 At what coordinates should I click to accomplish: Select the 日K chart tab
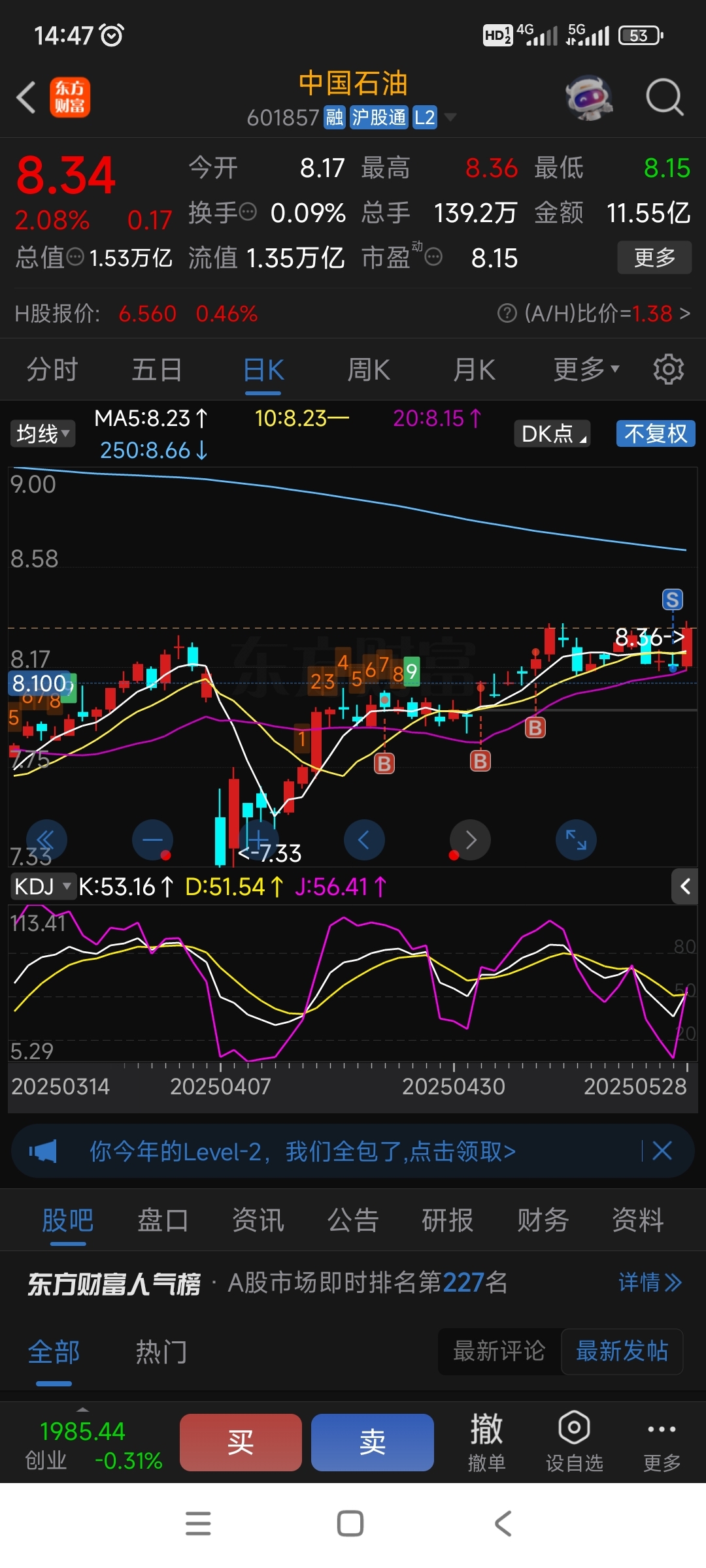click(263, 370)
